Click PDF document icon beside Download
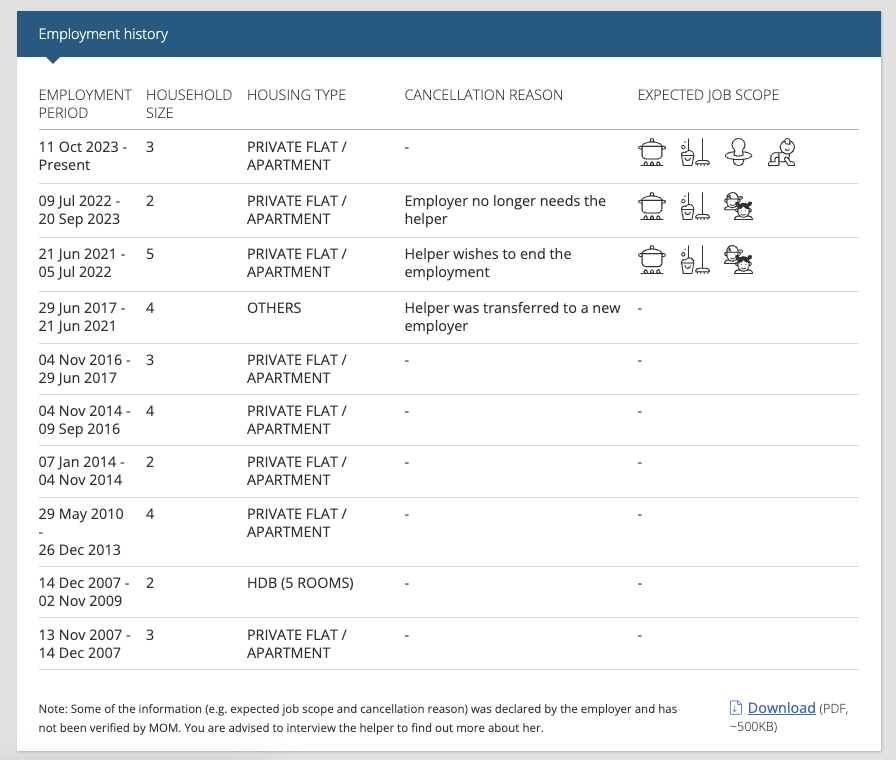The image size is (896, 760). click(735, 707)
